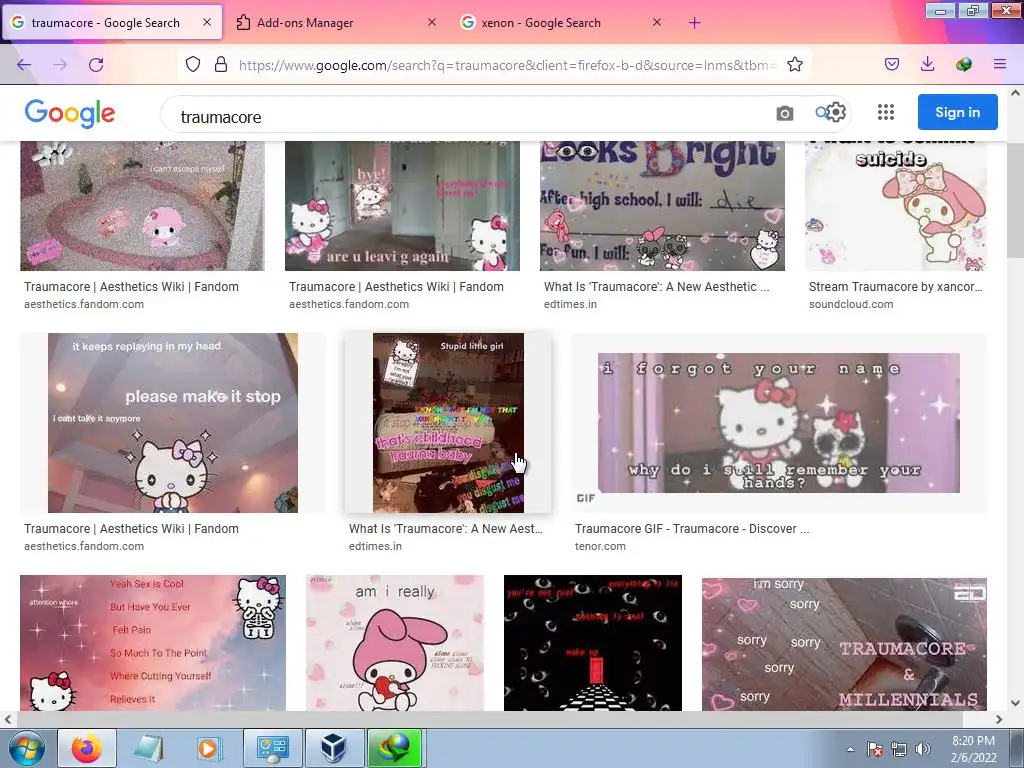
Task: Close the traumacore Google Search tab
Action: tap(207, 22)
